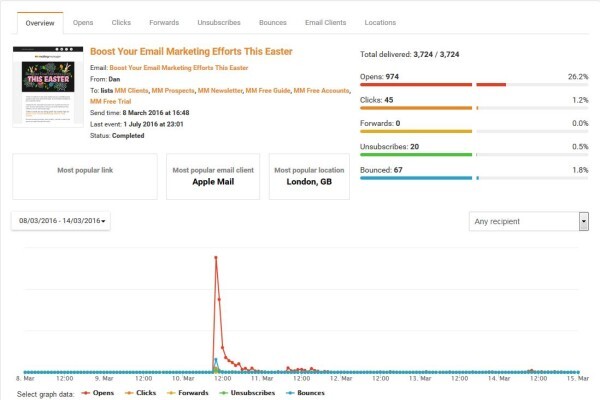Toggle the Forwards series in the graph legend
Screen dimensions: 600x400
pos(188,393)
